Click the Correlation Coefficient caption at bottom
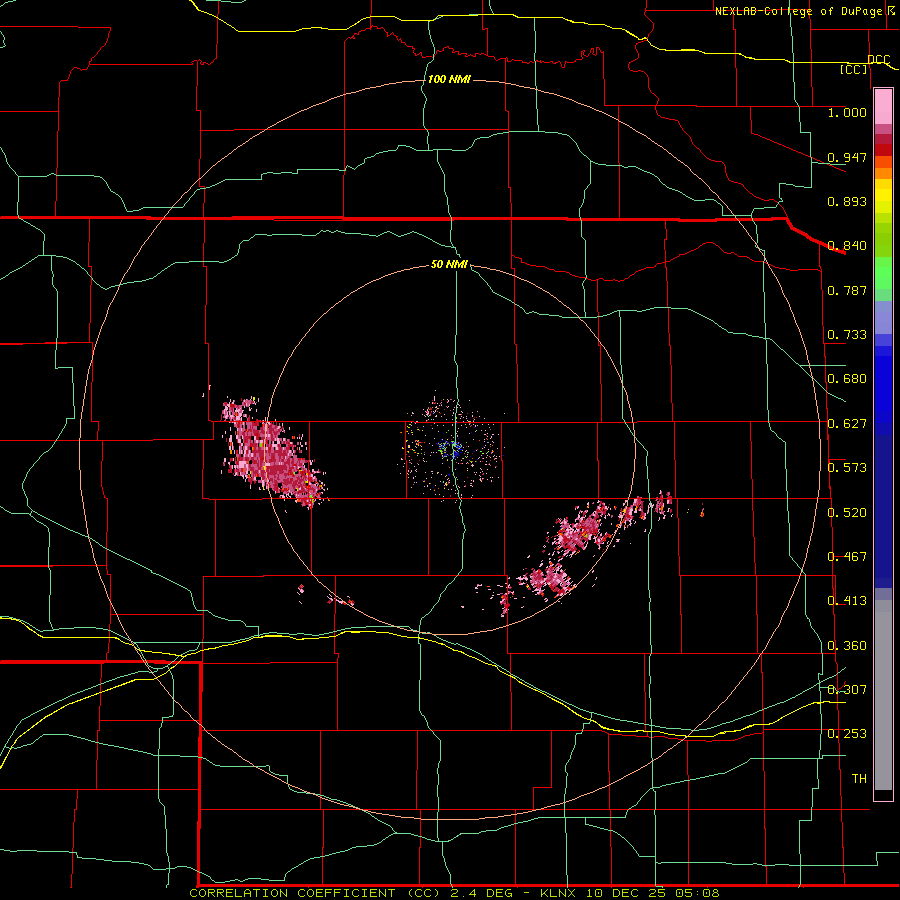 [454, 893]
